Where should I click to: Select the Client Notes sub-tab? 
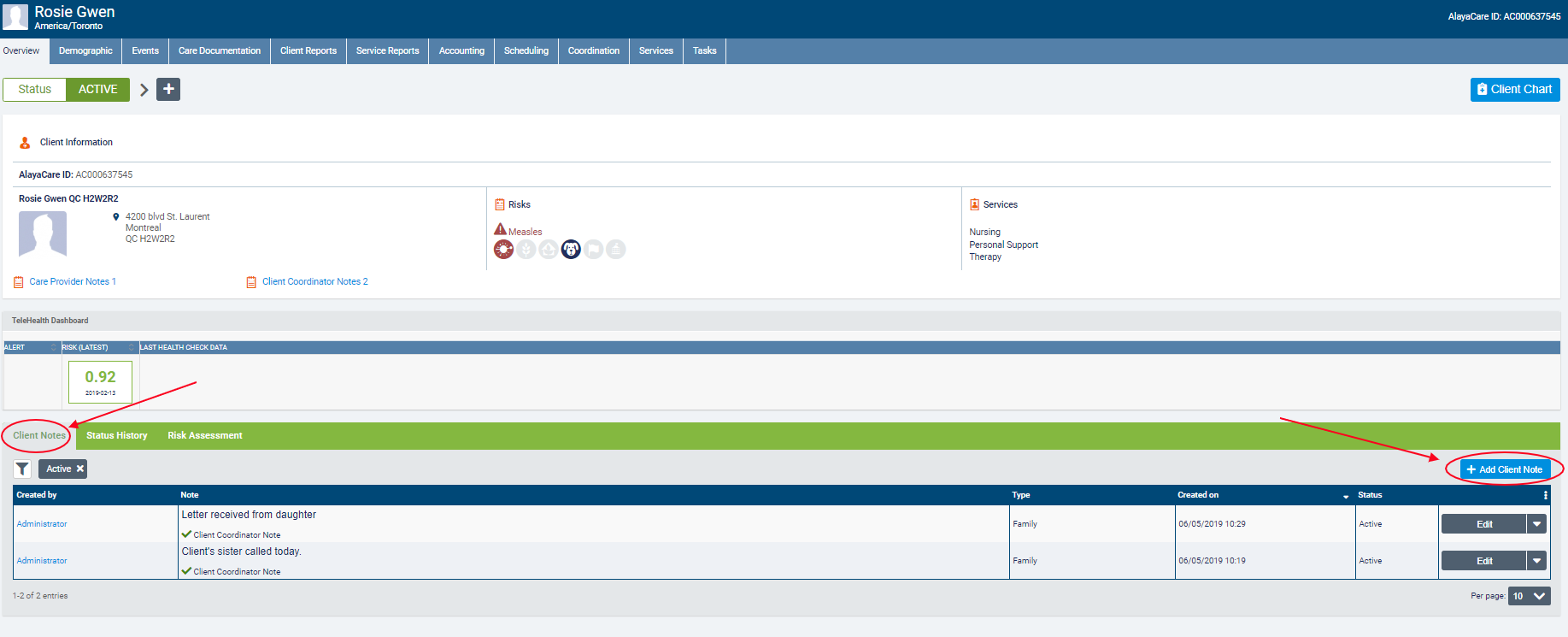click(x=39, y=436)
